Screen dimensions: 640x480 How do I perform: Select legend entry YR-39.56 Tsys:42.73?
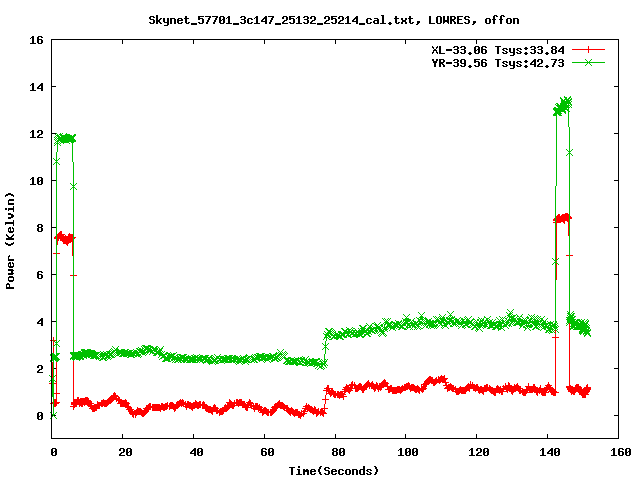[498, 63]
